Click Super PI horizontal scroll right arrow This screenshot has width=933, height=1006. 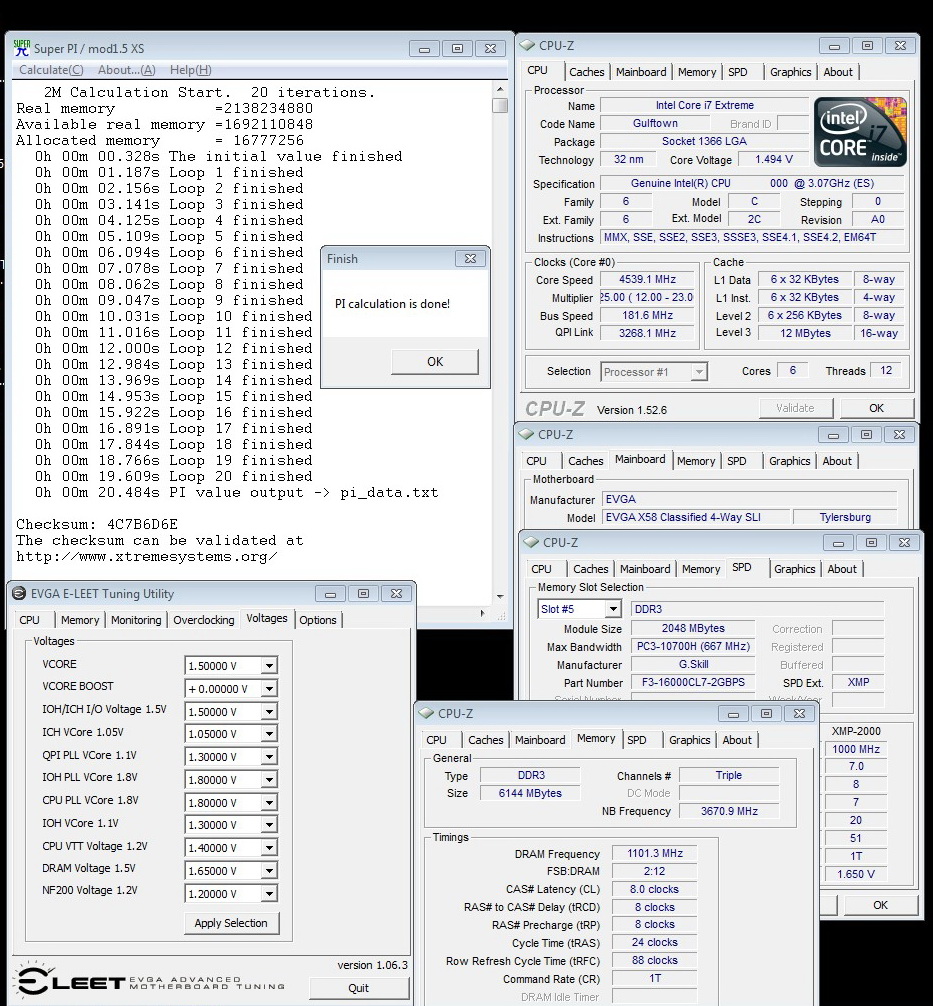pyautogui.click(x=483, y=613)
